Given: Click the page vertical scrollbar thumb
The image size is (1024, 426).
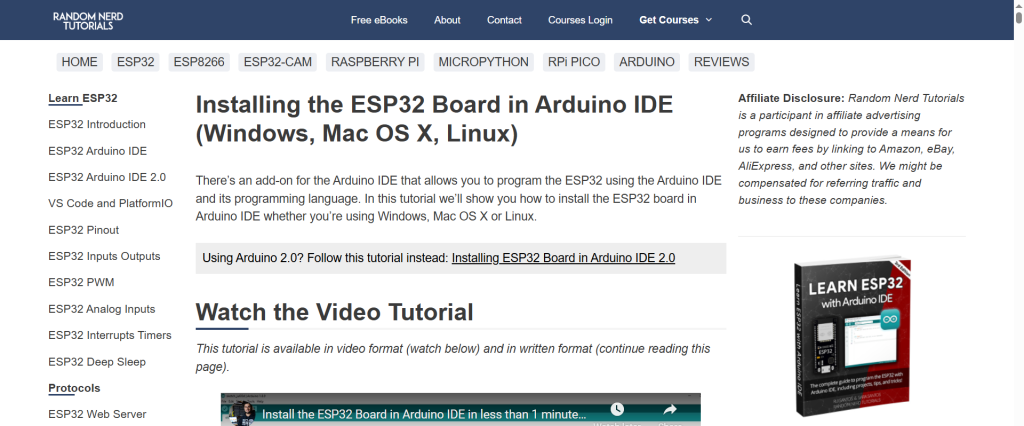Looking at the screenshot, I should (1019, 18).
